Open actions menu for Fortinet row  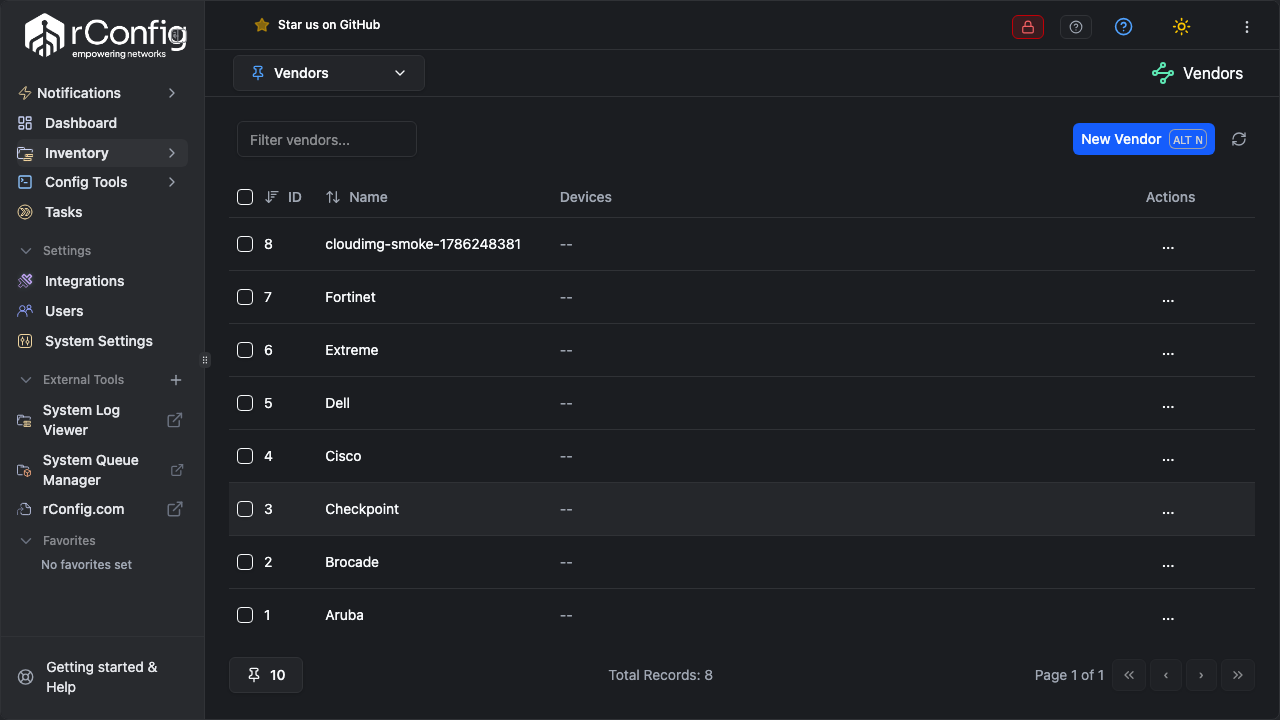[x=1168, y=298]
